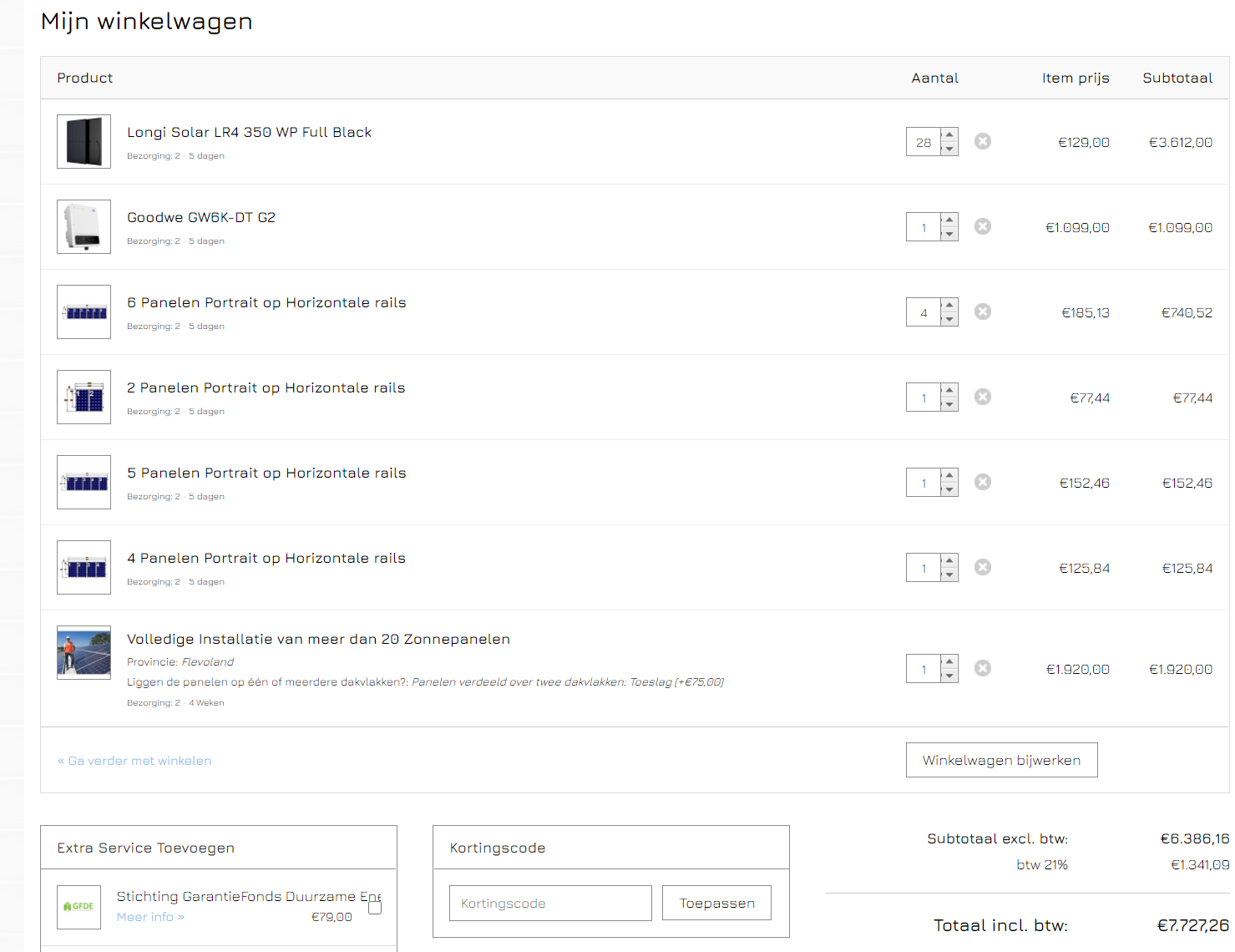Remove 4 Panelen Portrait item from cart
This screenshot has height=952, width=1235.
tap(983, 567)
